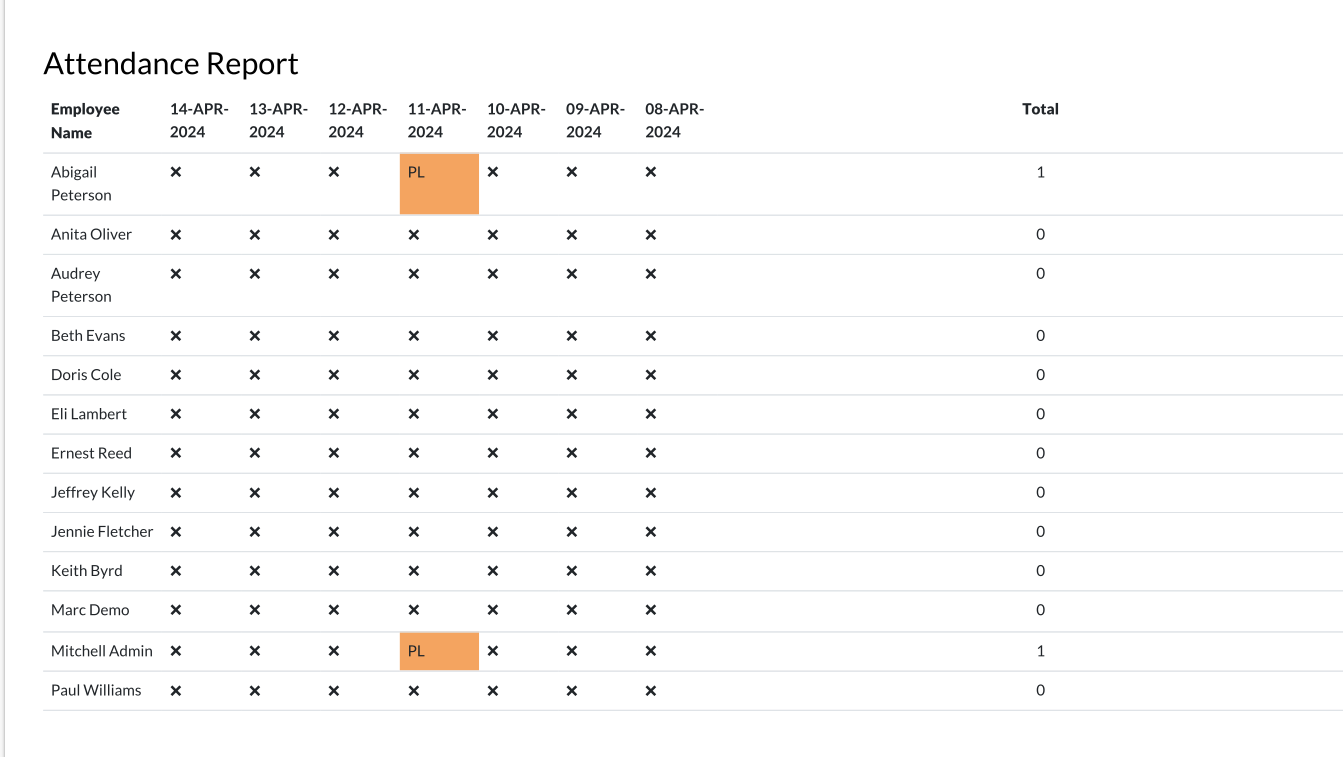Image resolution: width=1343 pixels, height=757 pixels.
Task: Select the Jennie Fletcher employee name
Action: click(x=102, y=532)
